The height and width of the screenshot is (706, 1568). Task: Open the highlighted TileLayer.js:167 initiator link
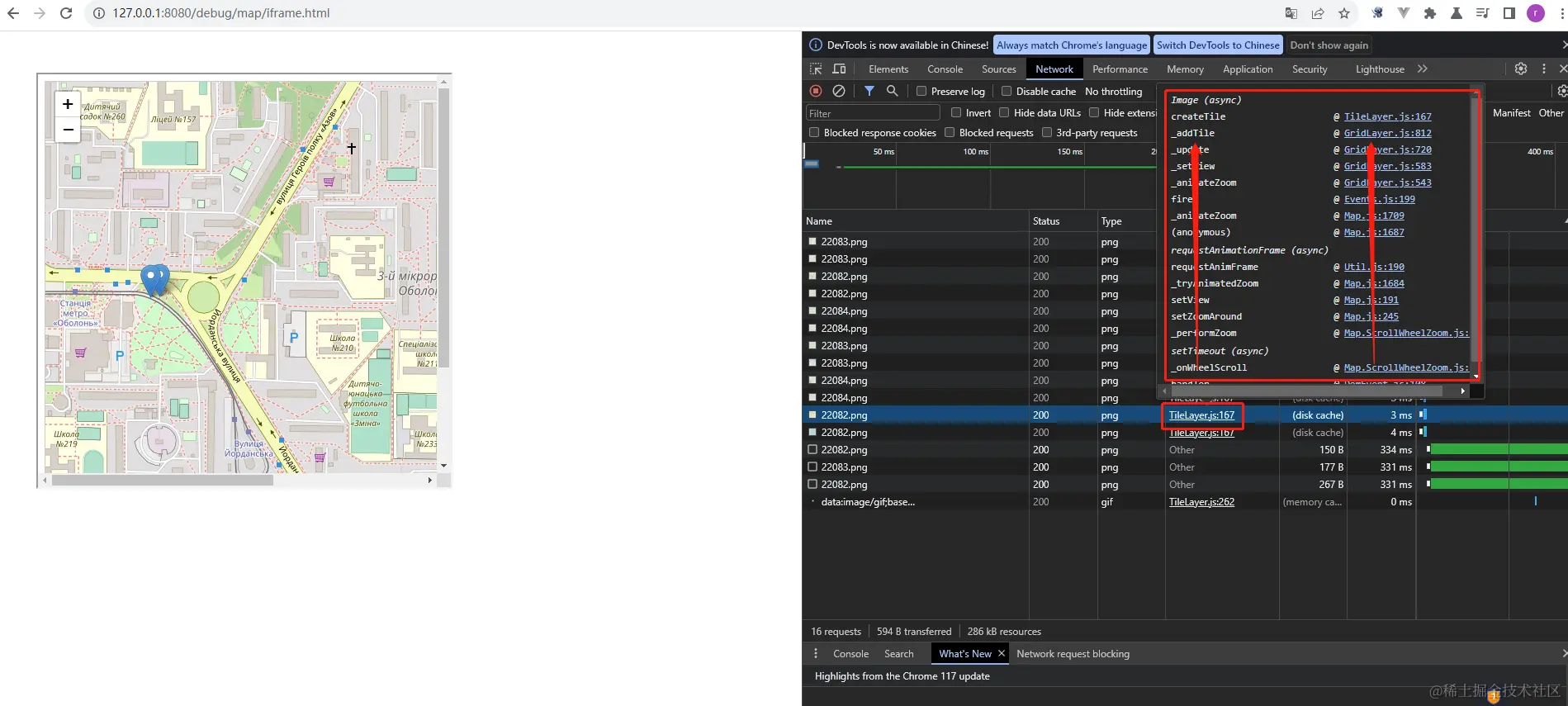pyautogui.click(x=1201, y=415)
